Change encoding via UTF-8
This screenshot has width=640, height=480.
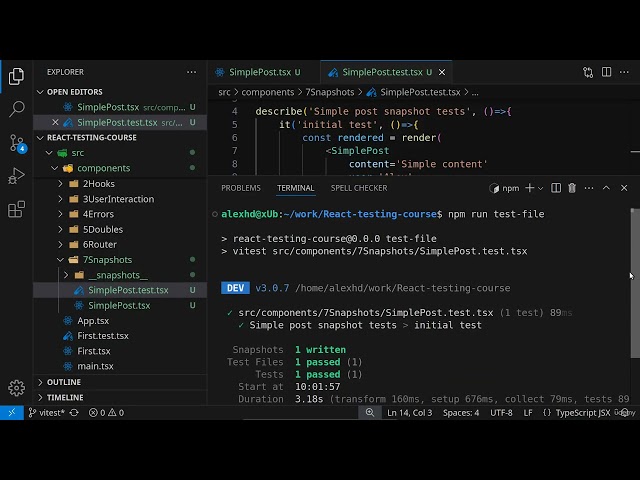501,413
